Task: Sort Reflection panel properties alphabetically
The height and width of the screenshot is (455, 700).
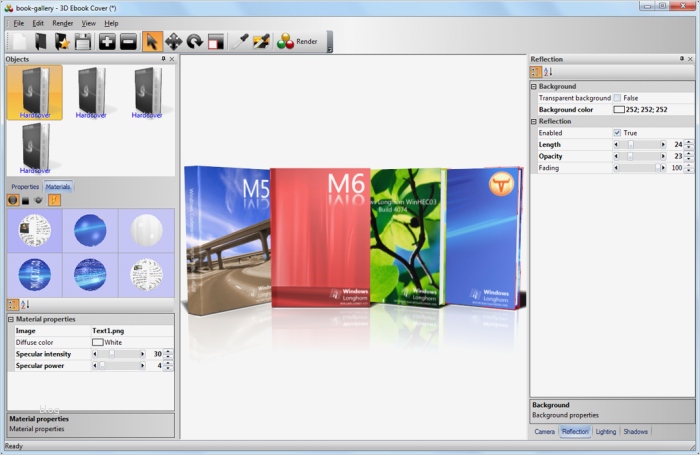Action: [x=548, y=71]
